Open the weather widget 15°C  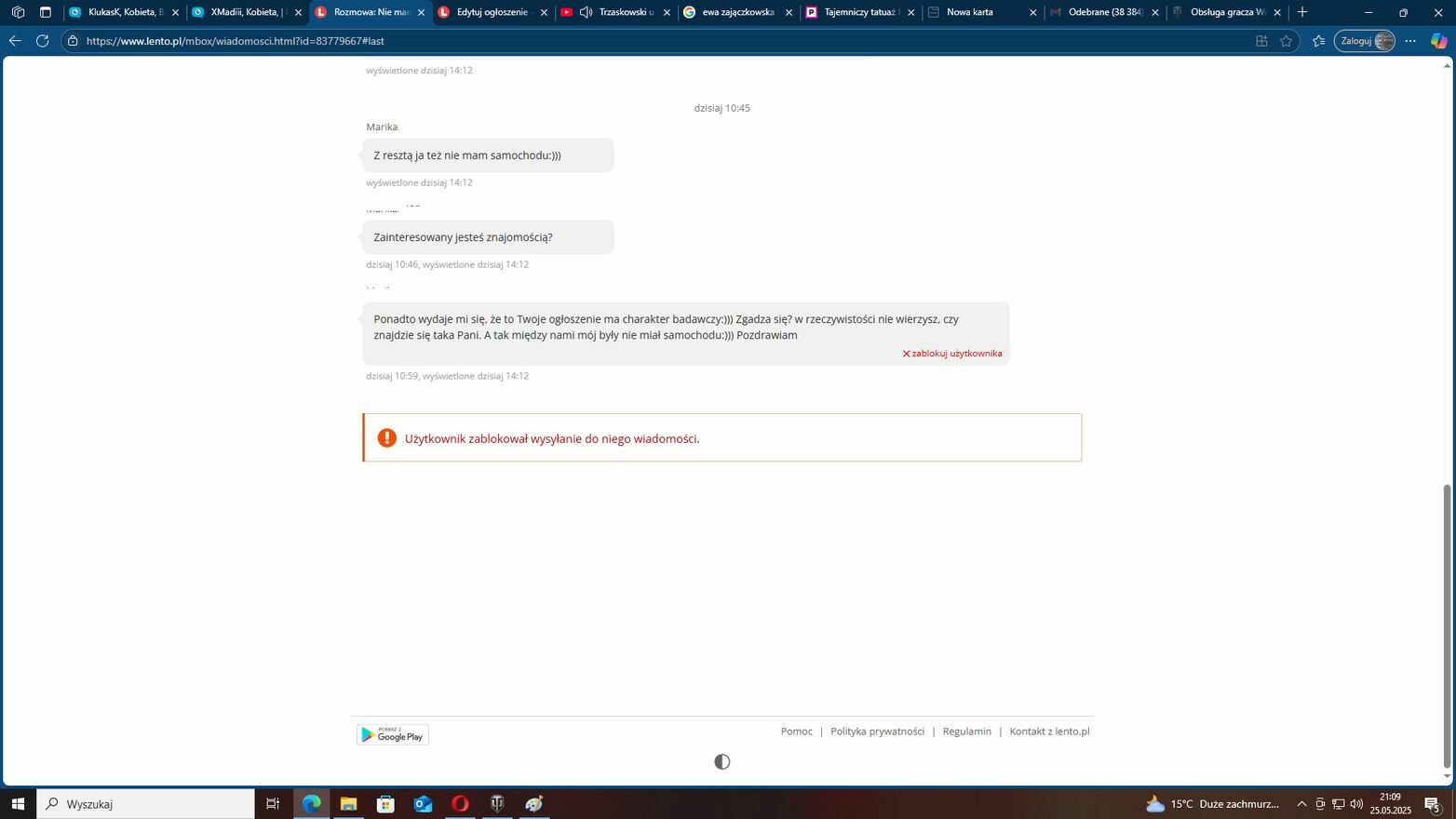pyautogui.click(x=1212, y=804)
